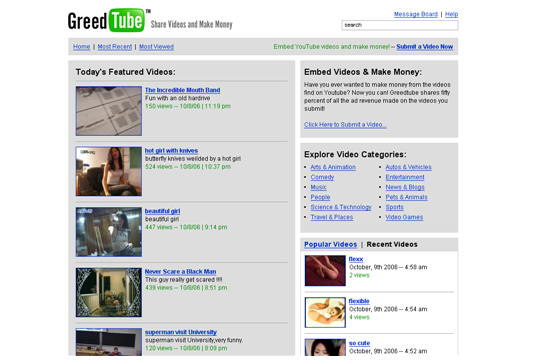This screenshot has height=361, width=535.
Task: Open the so cute title link
Action: coord(359,343)
